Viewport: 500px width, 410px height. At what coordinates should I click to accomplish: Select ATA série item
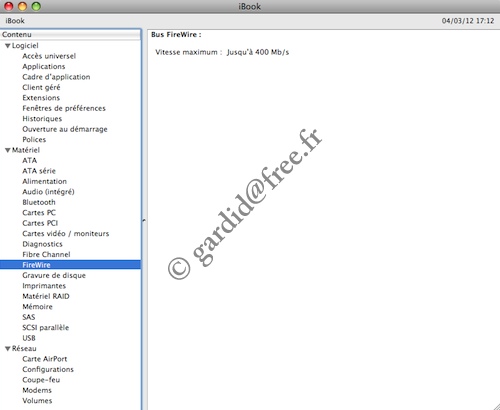[x=39, y=171]
